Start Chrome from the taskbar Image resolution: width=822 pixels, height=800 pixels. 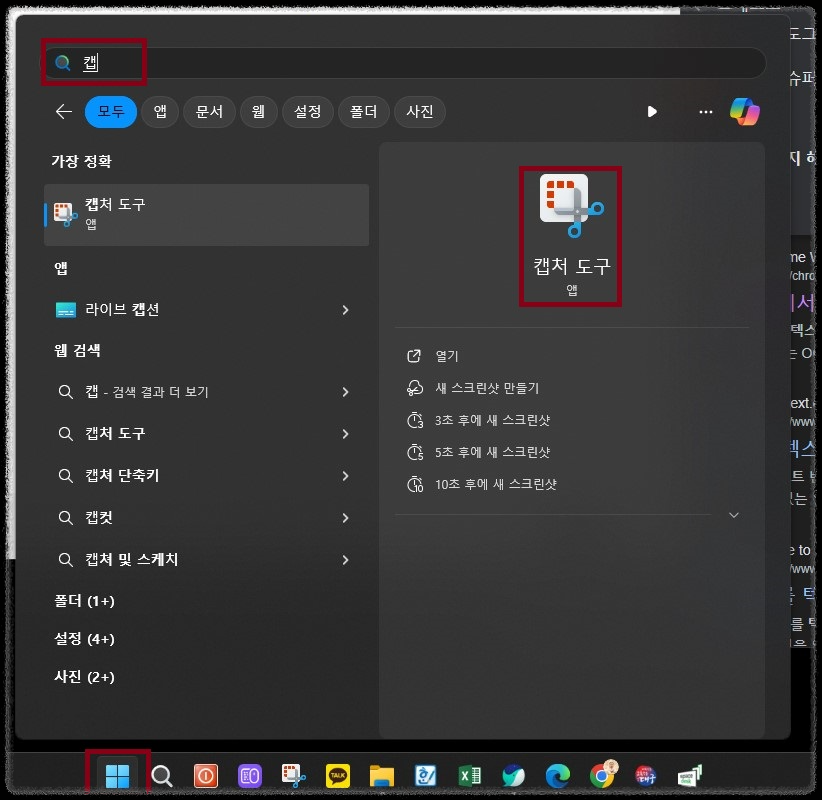tap(604, 775)
